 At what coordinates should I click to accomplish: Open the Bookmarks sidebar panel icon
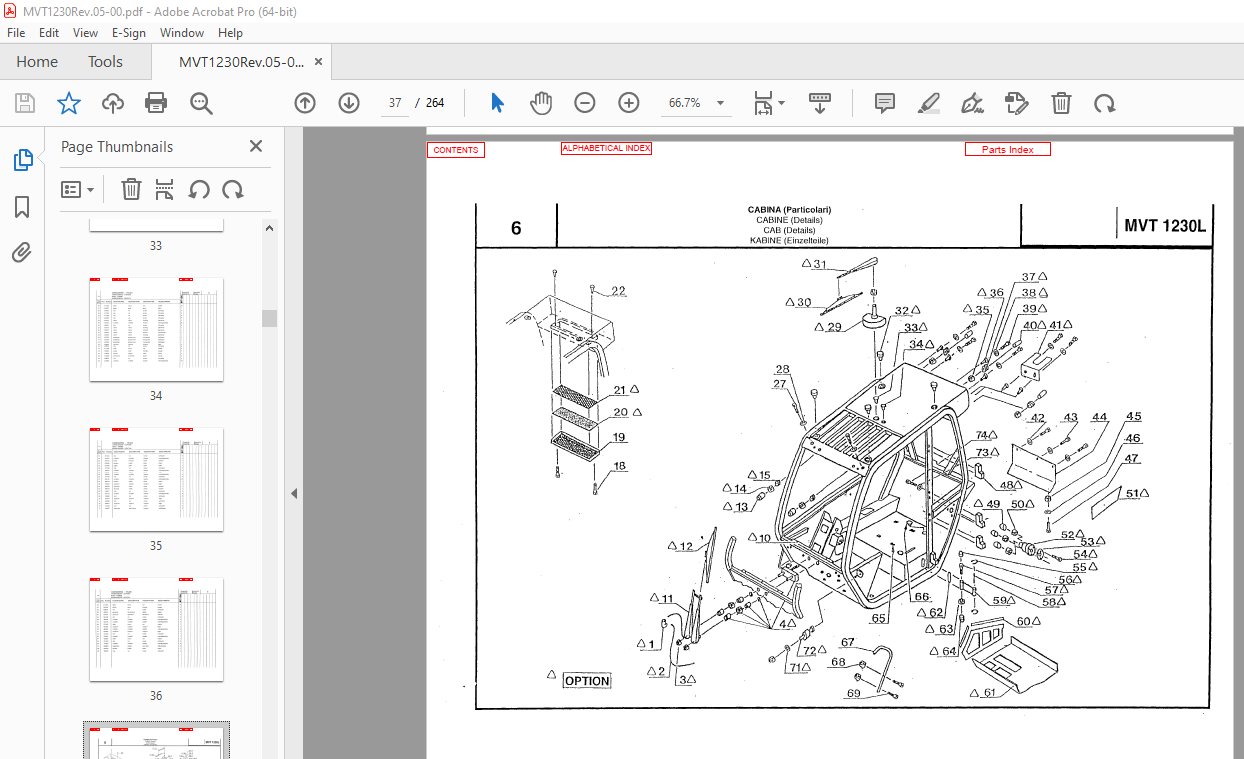22,207
